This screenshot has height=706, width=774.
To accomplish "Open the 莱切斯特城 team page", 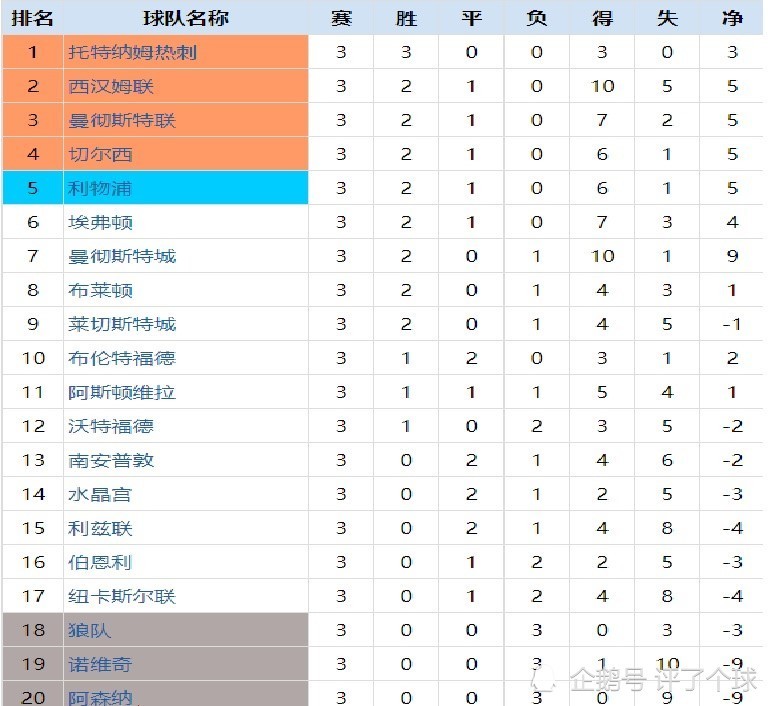I will 122,324.
